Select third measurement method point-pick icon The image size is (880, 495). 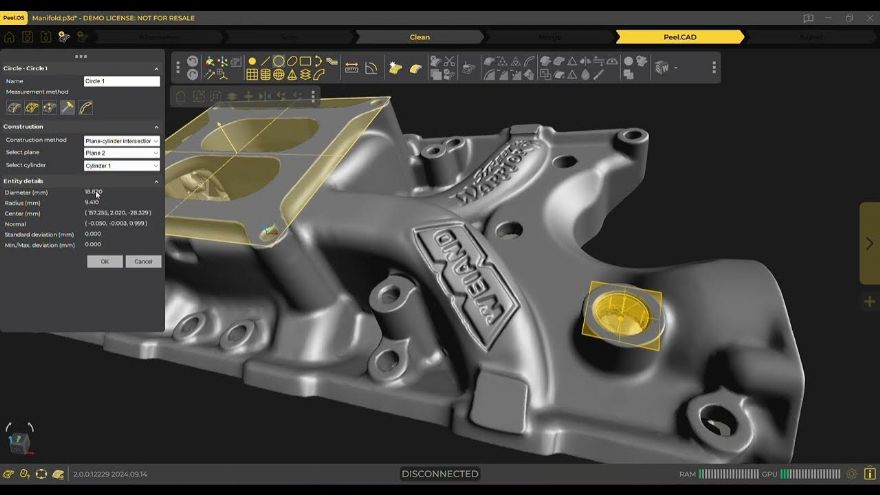pyautogui.click(x=49, y=107)
